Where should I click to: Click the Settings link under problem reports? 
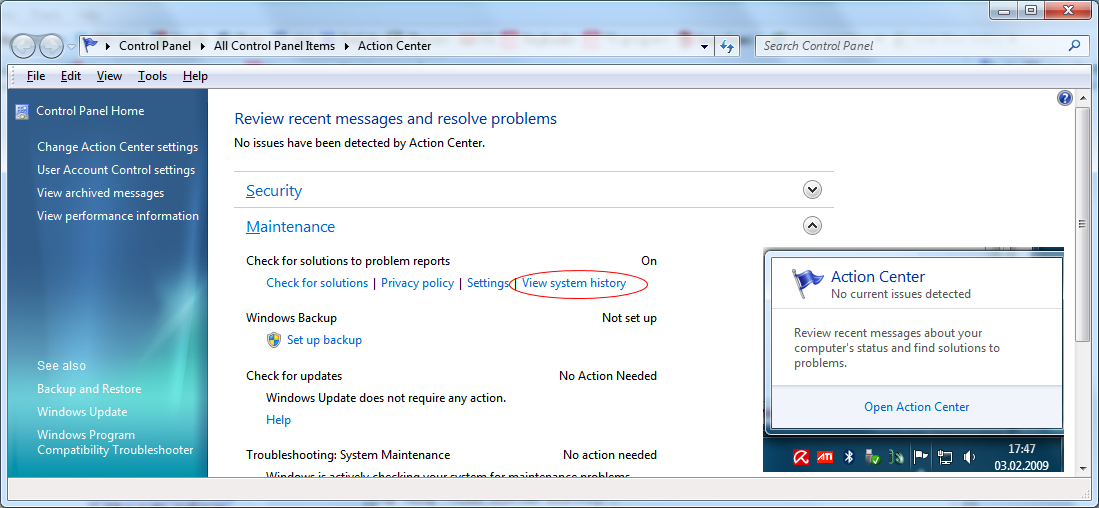(487, 283)
